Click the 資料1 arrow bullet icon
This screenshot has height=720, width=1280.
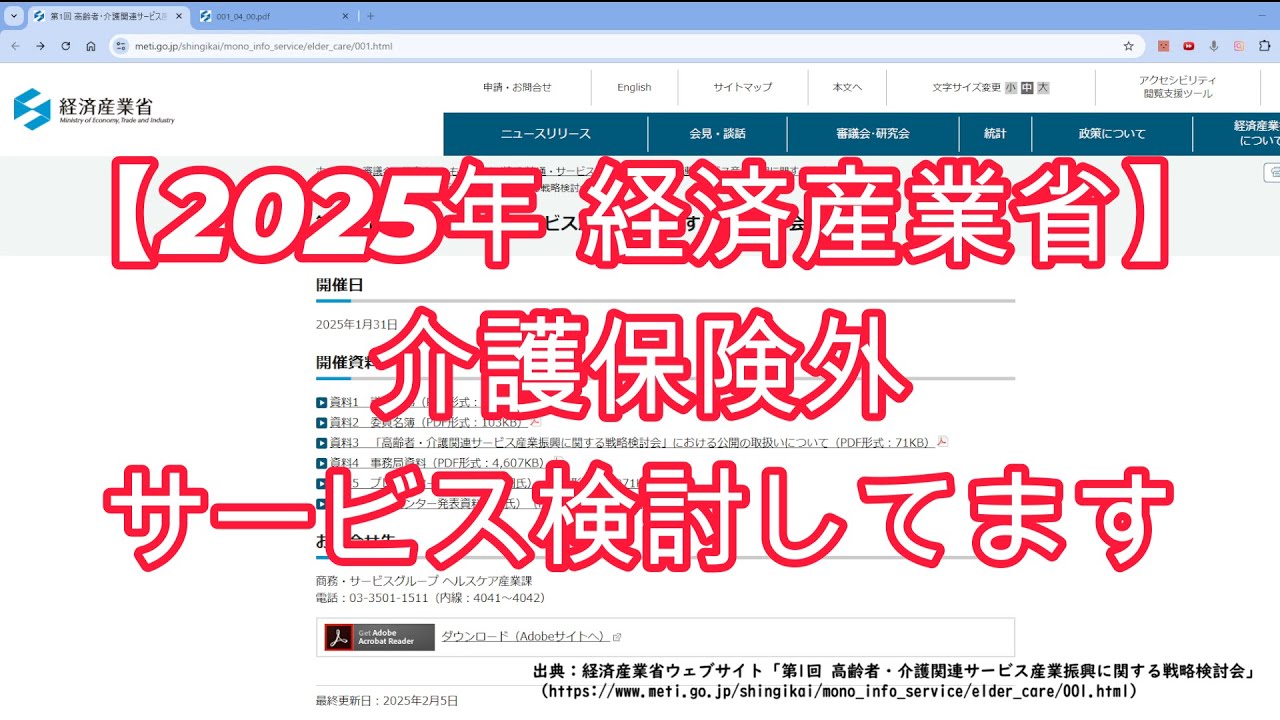click(x=321, y=403)
